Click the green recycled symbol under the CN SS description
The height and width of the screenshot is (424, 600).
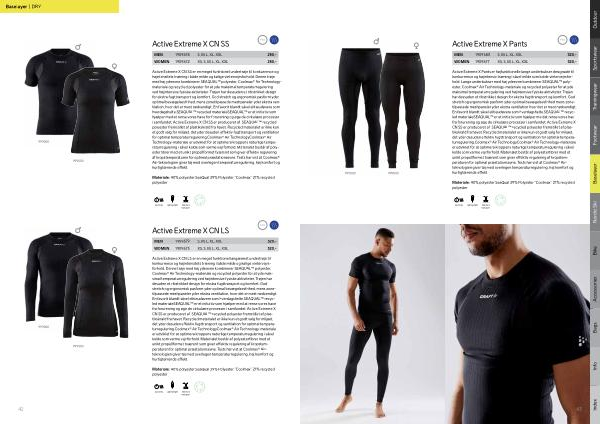pyautogui.click(x=200, y=200)
